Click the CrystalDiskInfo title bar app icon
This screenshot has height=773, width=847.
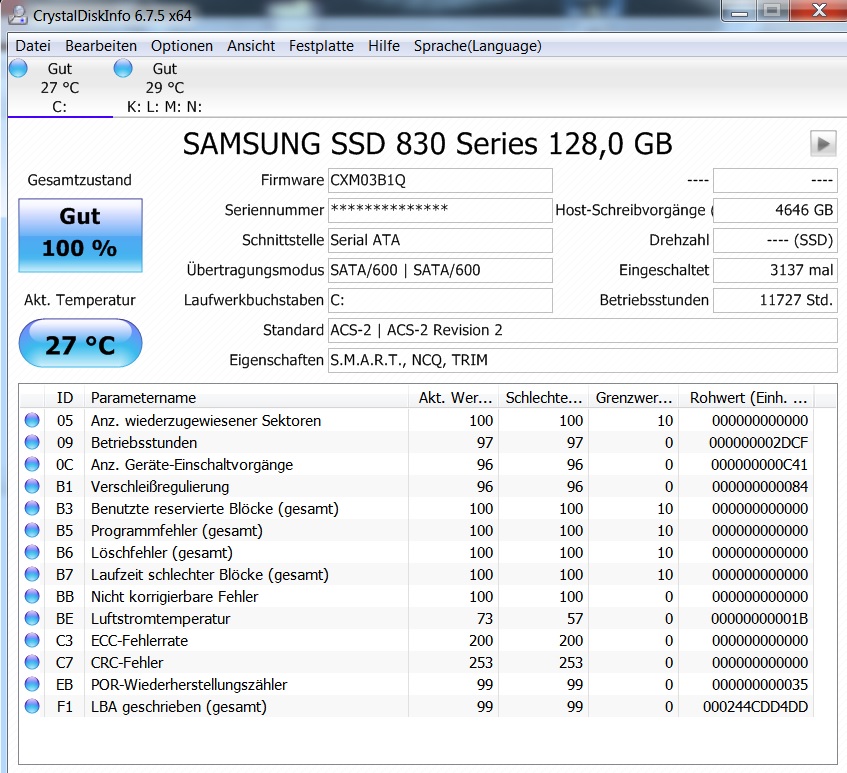pyautogui.click(x=18, y=15)
